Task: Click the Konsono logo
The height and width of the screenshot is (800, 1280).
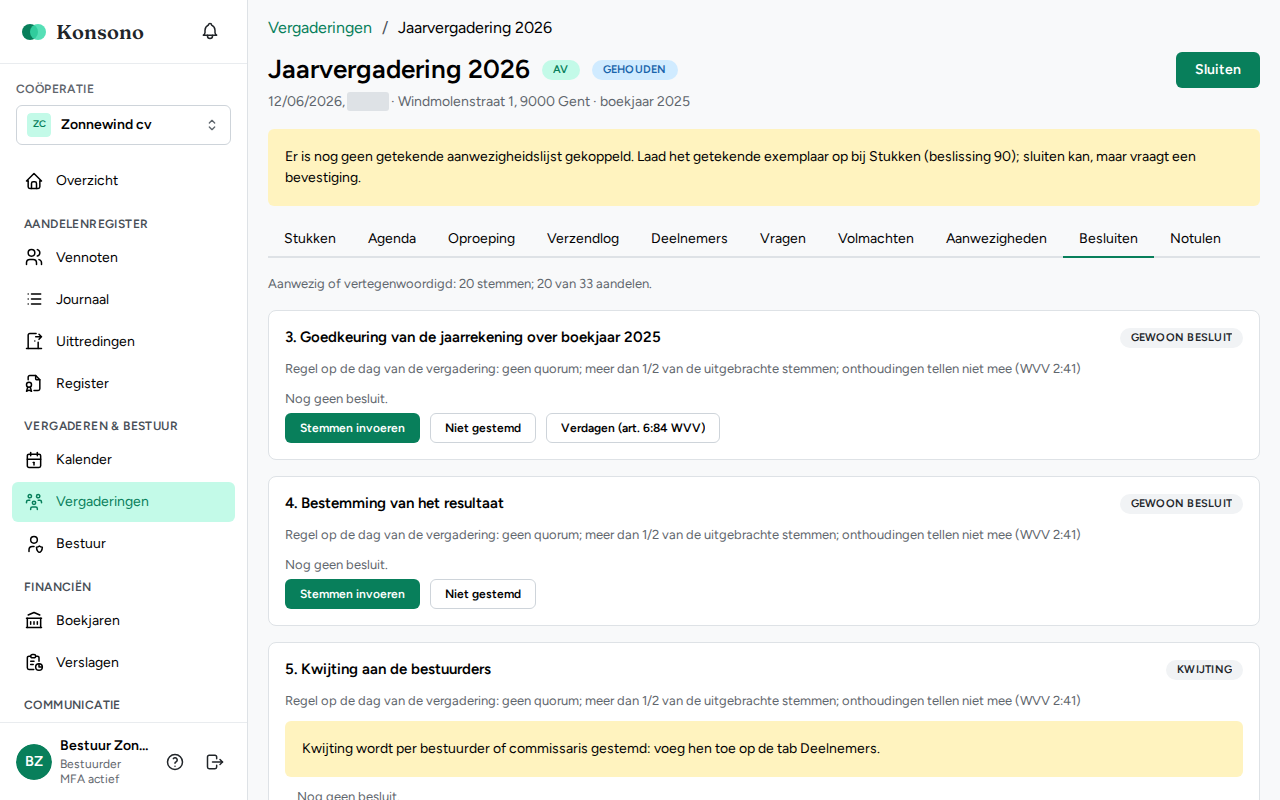Action: click(x=83, y=32)
